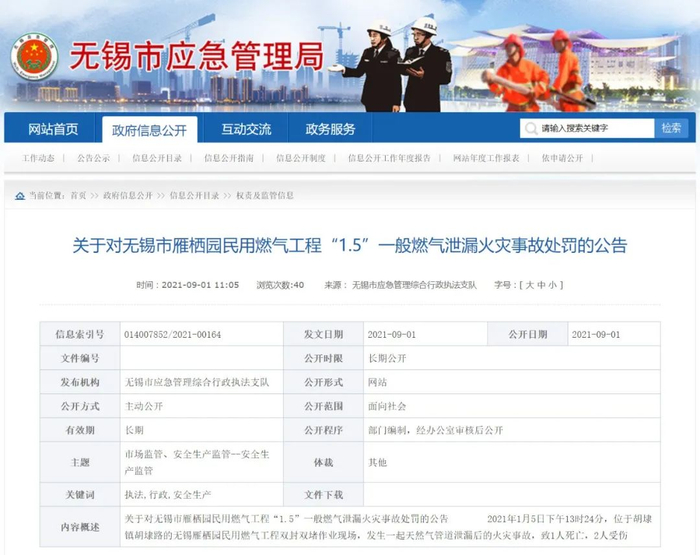Screen dimensions: 700x555
Task: Click the 检索 search button
Action: [x=671, y=128]
